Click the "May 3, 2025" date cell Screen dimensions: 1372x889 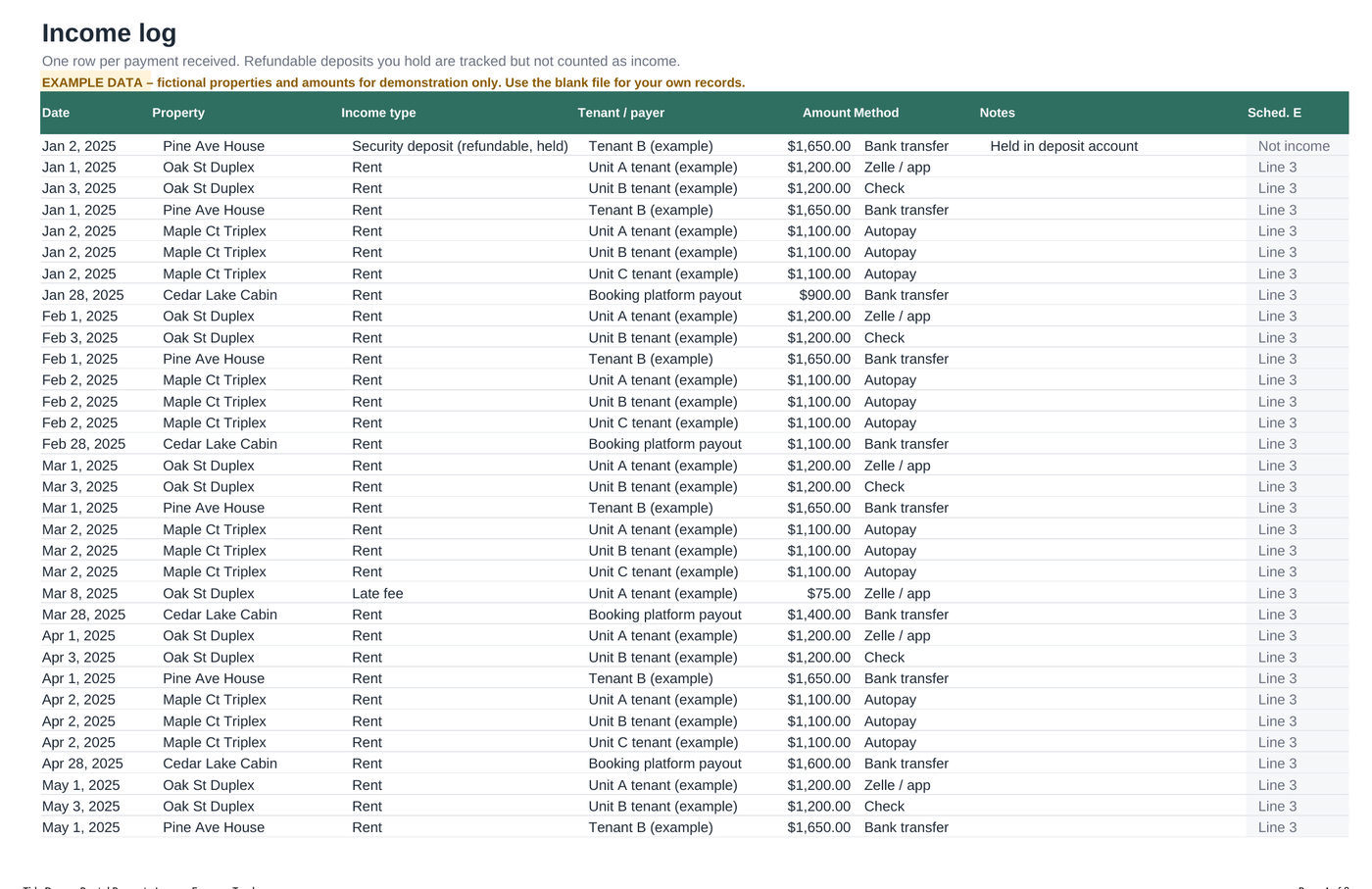point(81,807)
